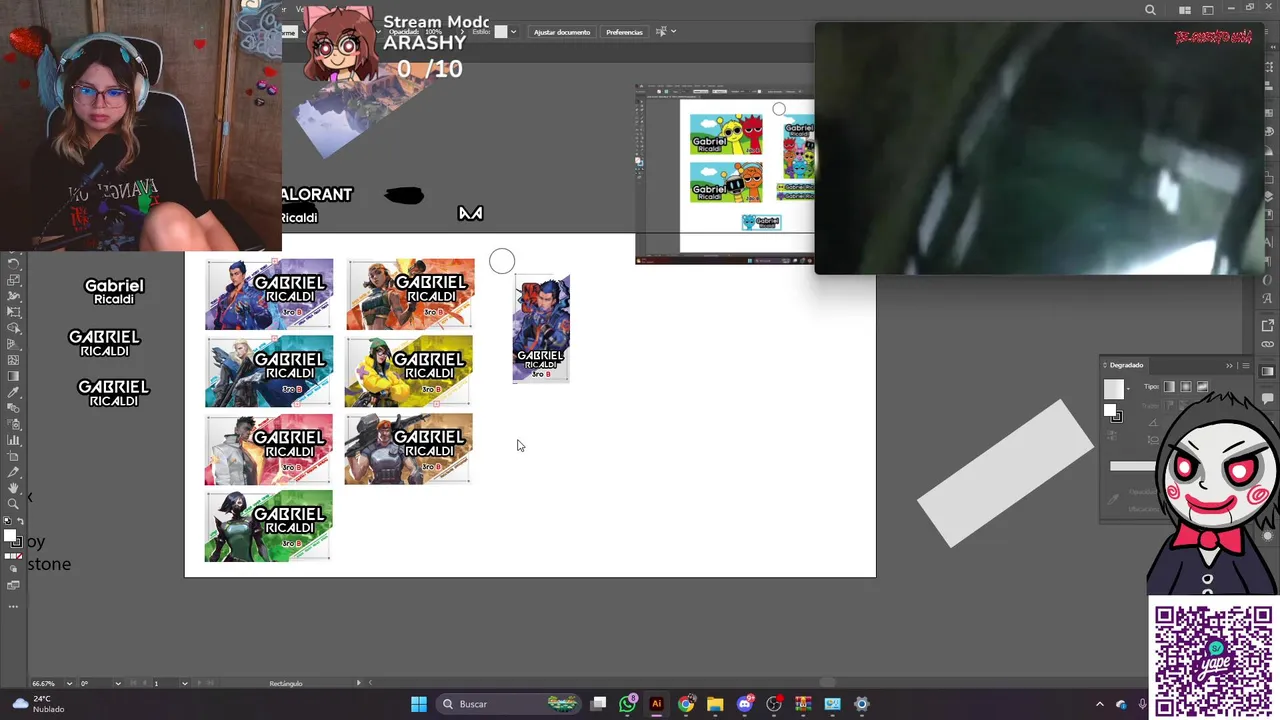Click the swap fill and stroke arrow
This screenshot has width=1280, height=720.
point(20,520)
